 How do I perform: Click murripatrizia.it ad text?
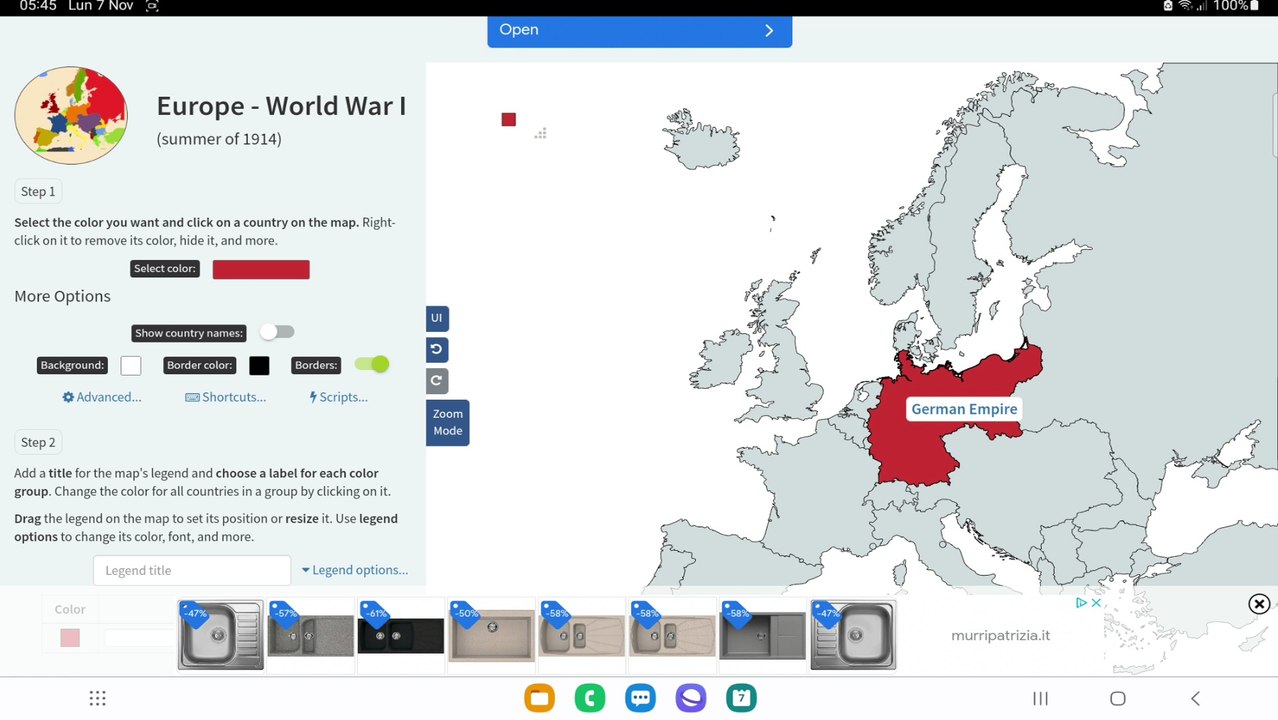[x=1000, y=635]
